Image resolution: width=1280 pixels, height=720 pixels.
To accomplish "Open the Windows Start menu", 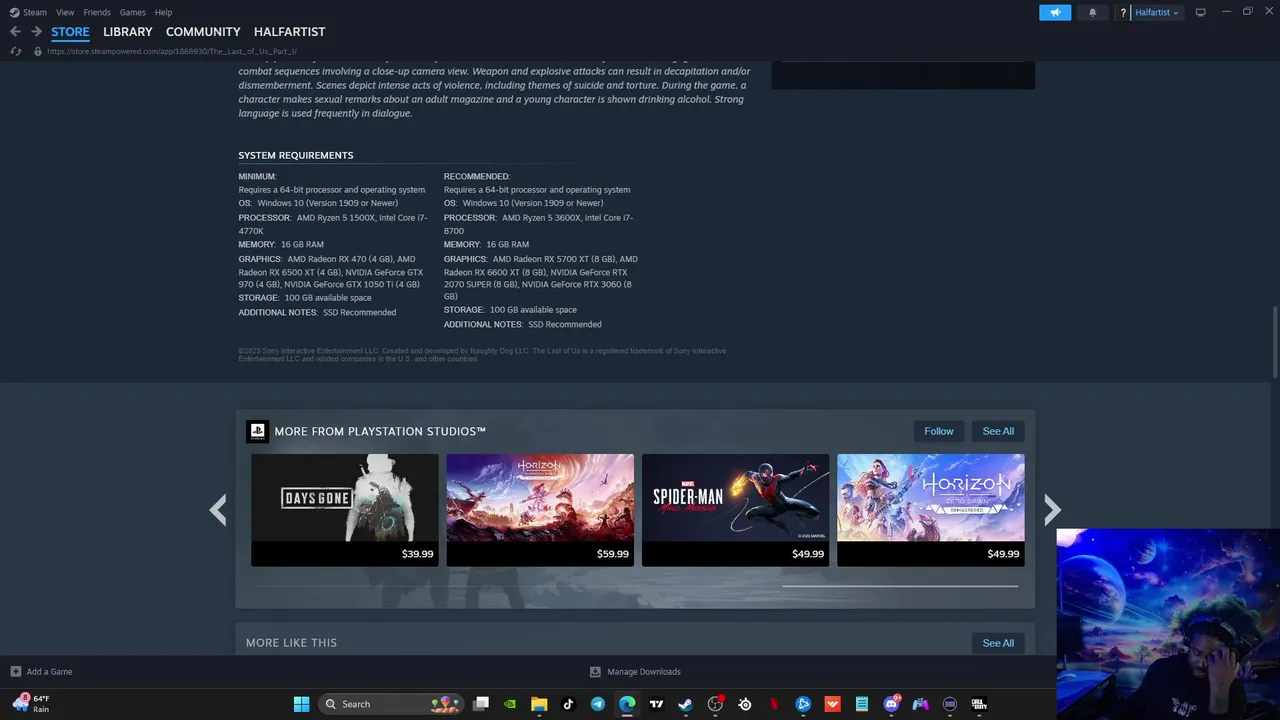I will [x=301, y=704].
